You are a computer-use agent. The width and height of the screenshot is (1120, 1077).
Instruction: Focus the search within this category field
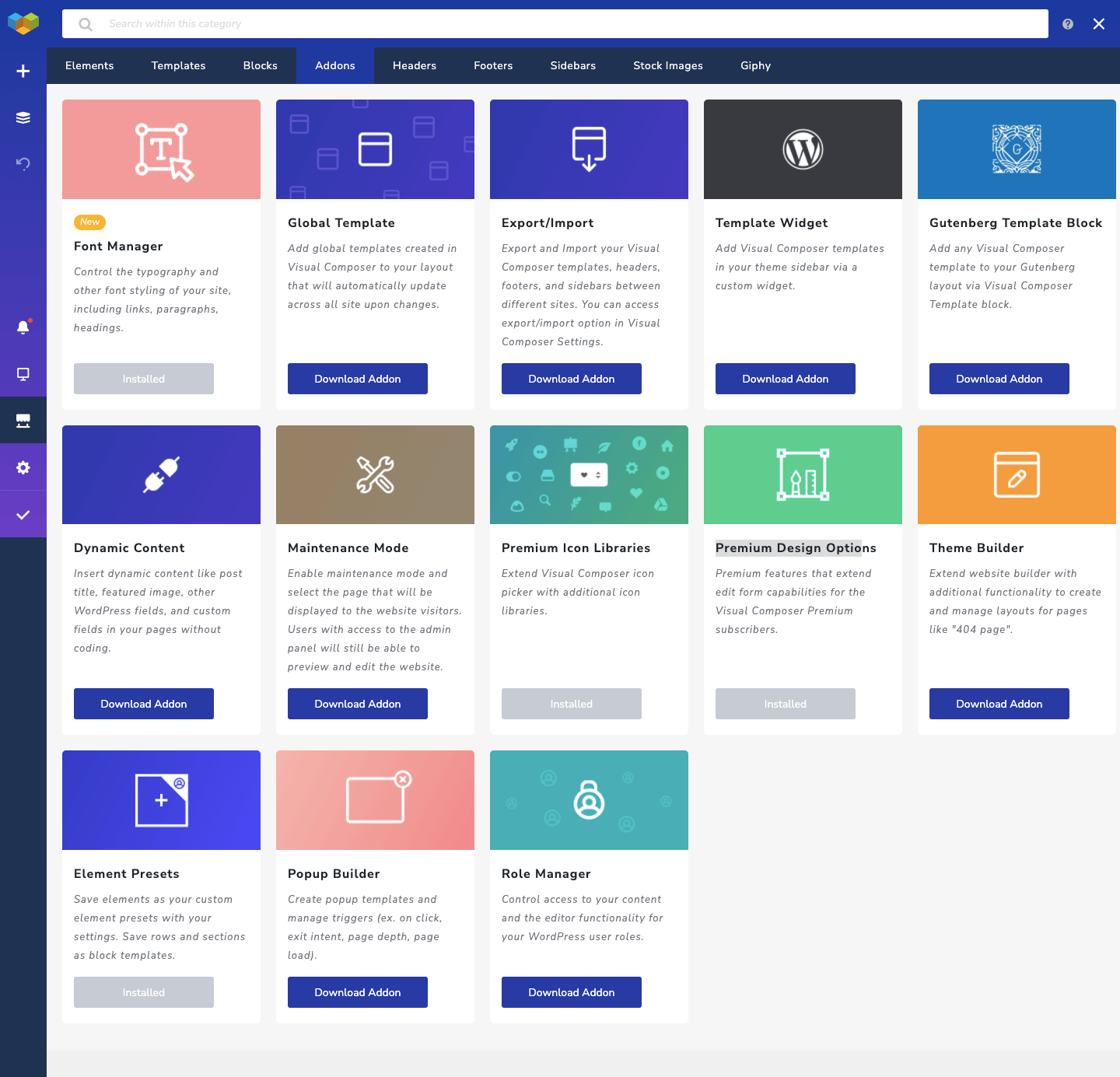tap(555, 24)
